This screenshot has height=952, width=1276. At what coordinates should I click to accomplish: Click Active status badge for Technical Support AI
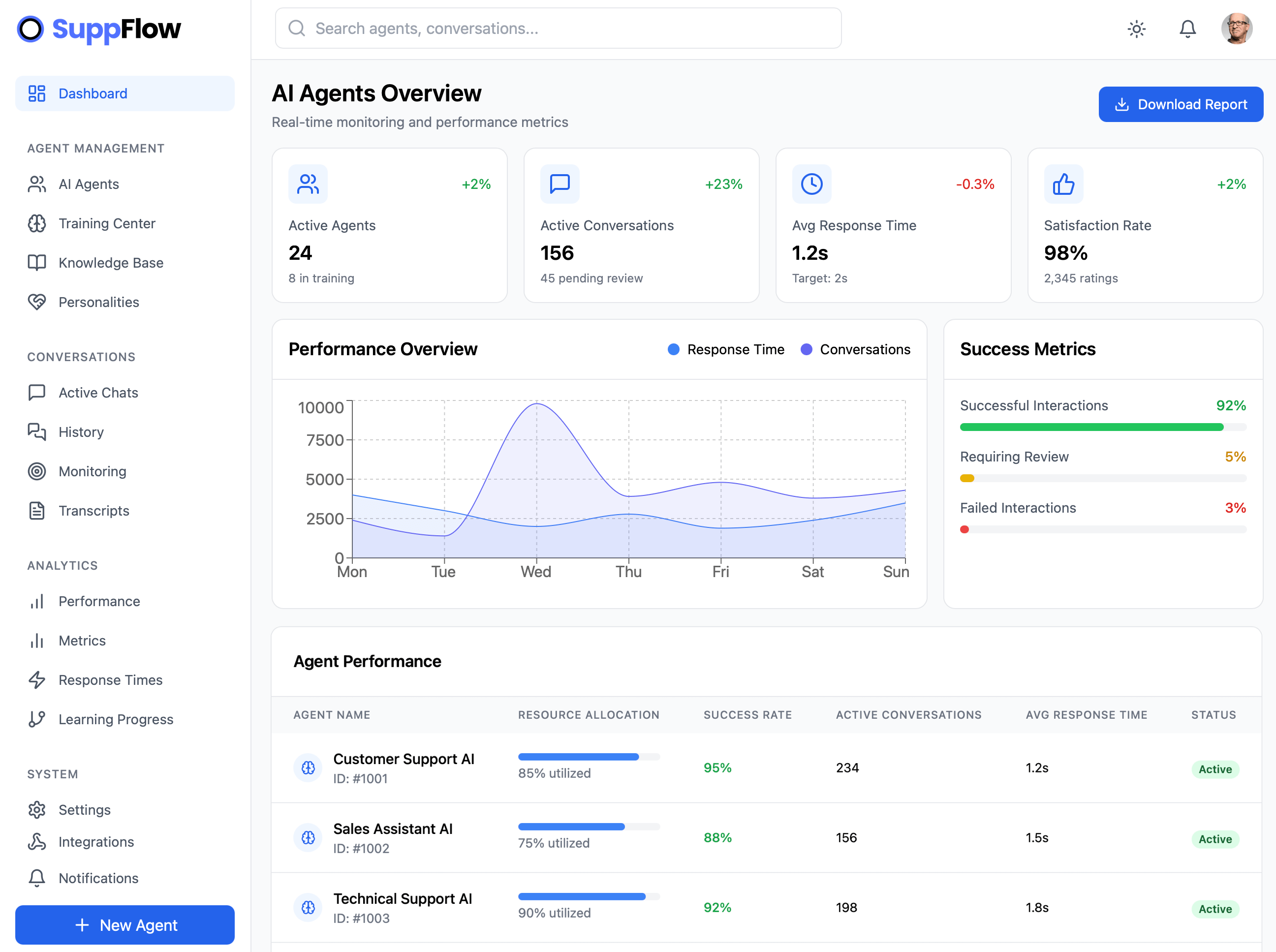point(1215,909)
